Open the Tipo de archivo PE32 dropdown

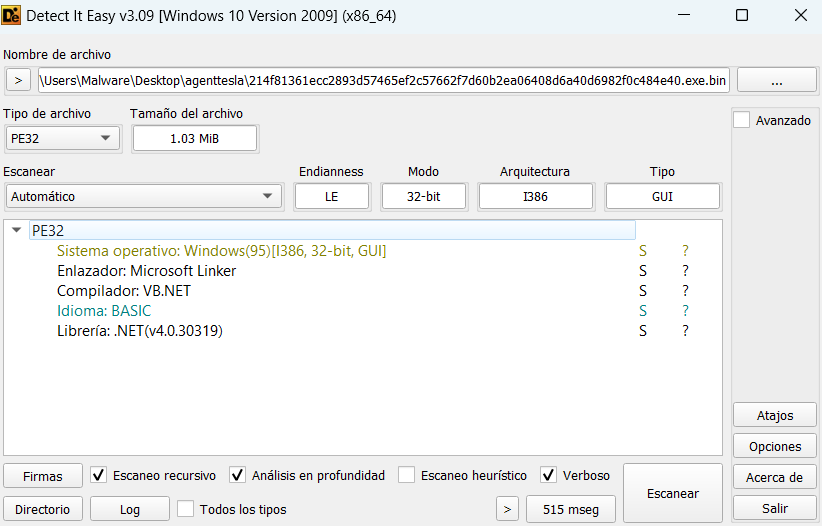coord(62,138)
